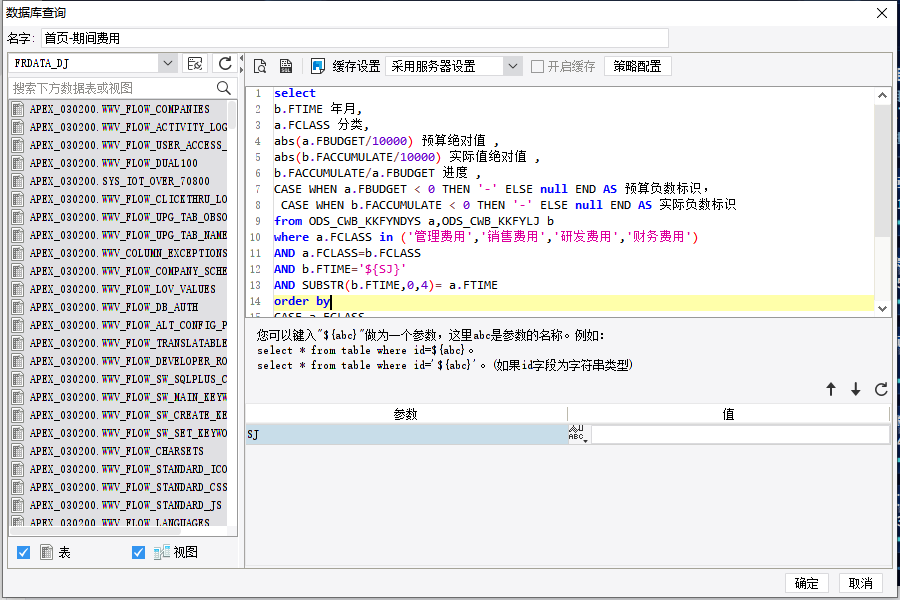Click SQL editor scroll up arrow

click(882, 95)
